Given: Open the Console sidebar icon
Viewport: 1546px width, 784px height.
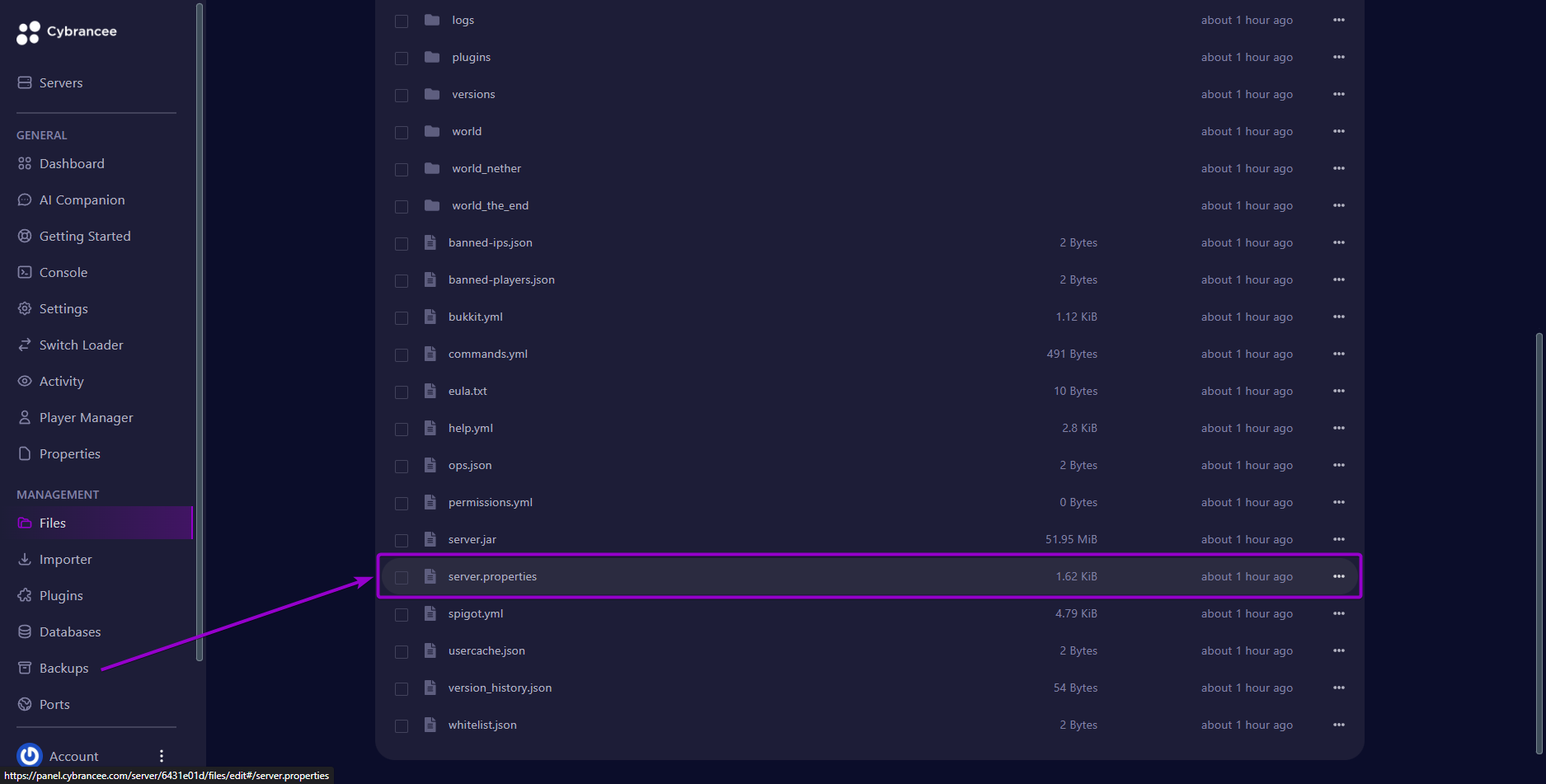Looking at the screenshot, I should [26, 272].
